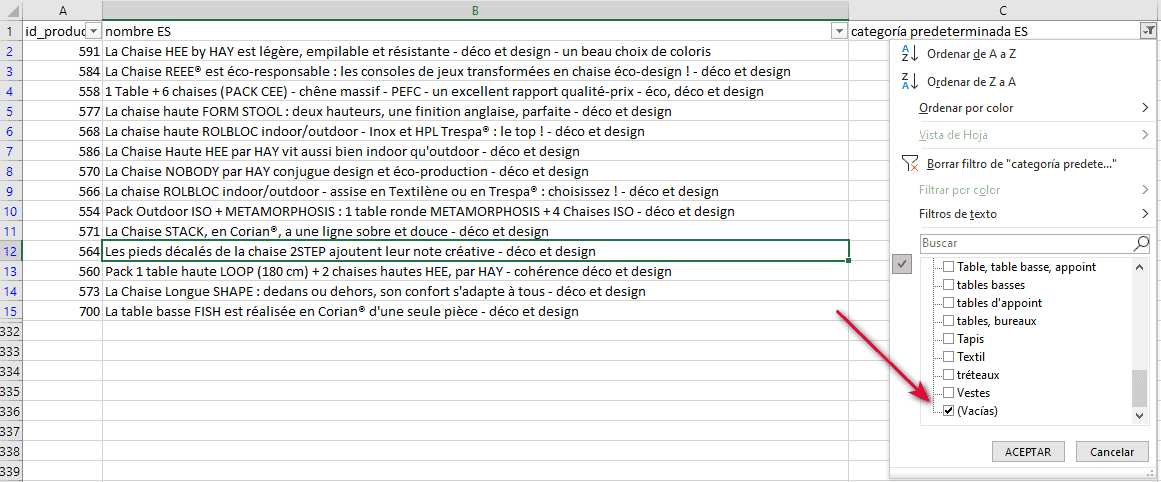Check the 'tables, bureaux' filter box
Image resolution: width=1161 pixels, height=482 pixels.
pyautogui.click(x=948, y=321)
